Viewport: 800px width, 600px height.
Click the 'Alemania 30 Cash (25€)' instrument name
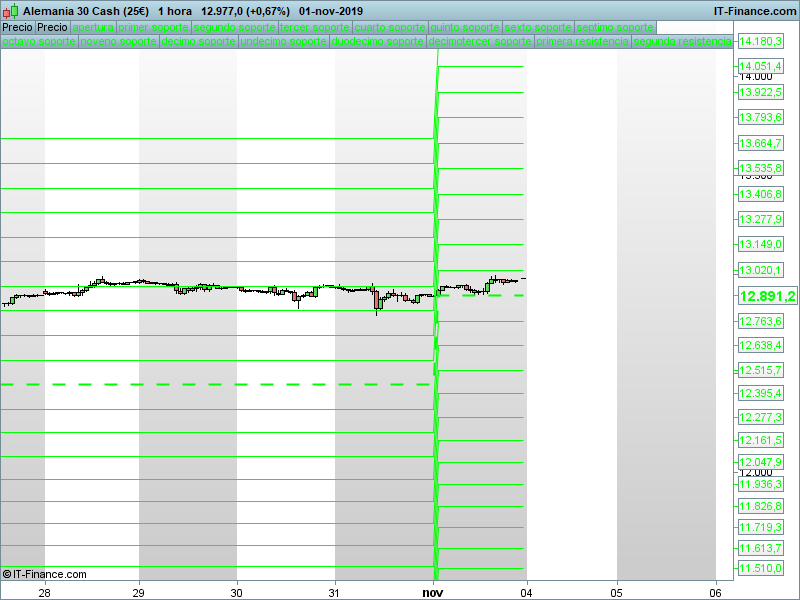[x=86, y=11]
